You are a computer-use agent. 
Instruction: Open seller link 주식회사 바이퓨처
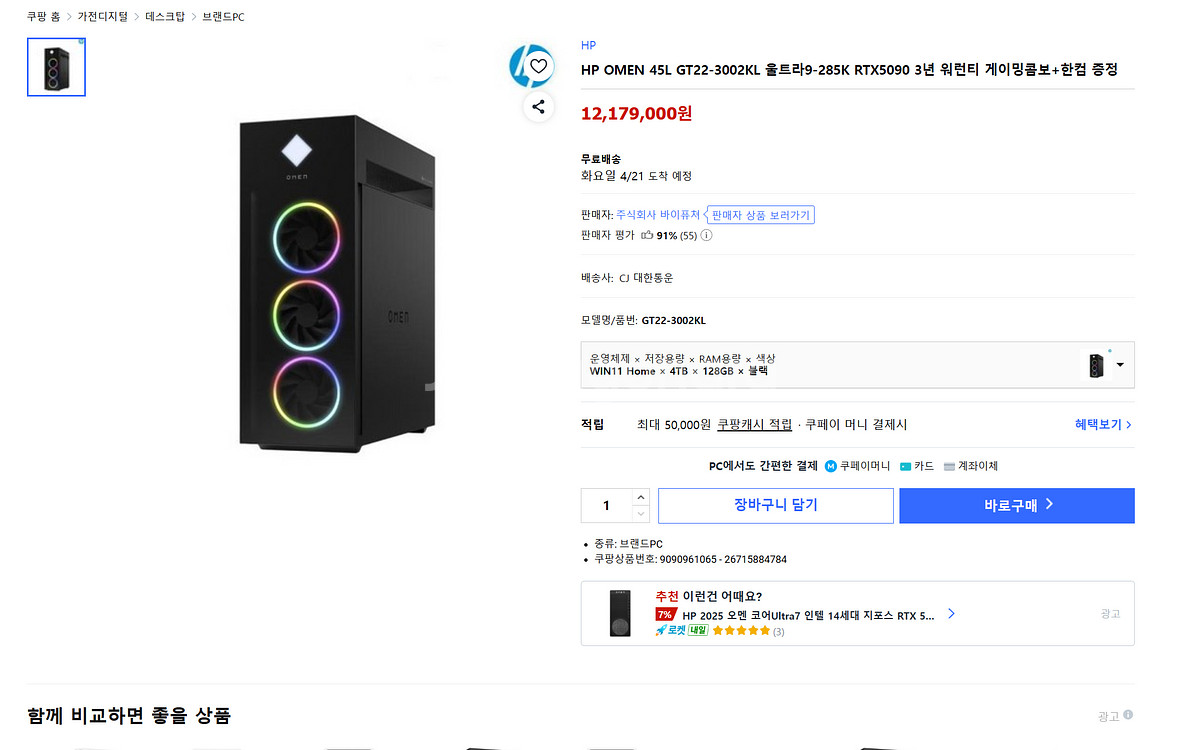658,215
